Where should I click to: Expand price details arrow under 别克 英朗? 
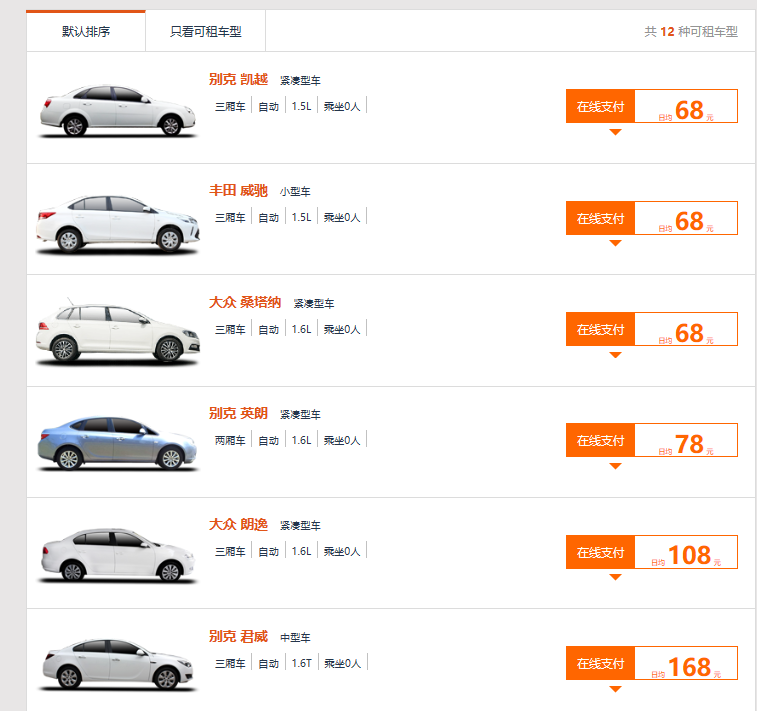point(615,466)
